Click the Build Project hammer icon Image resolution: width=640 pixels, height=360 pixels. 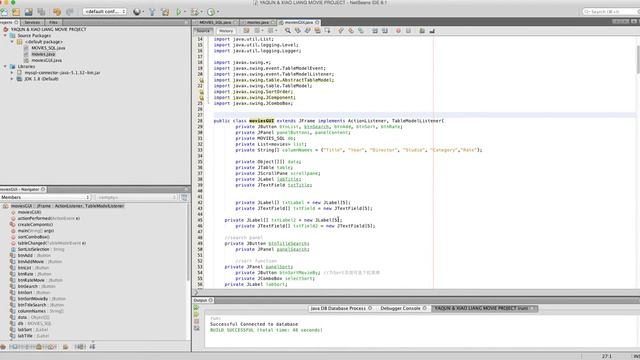click(x=152, y=12)
